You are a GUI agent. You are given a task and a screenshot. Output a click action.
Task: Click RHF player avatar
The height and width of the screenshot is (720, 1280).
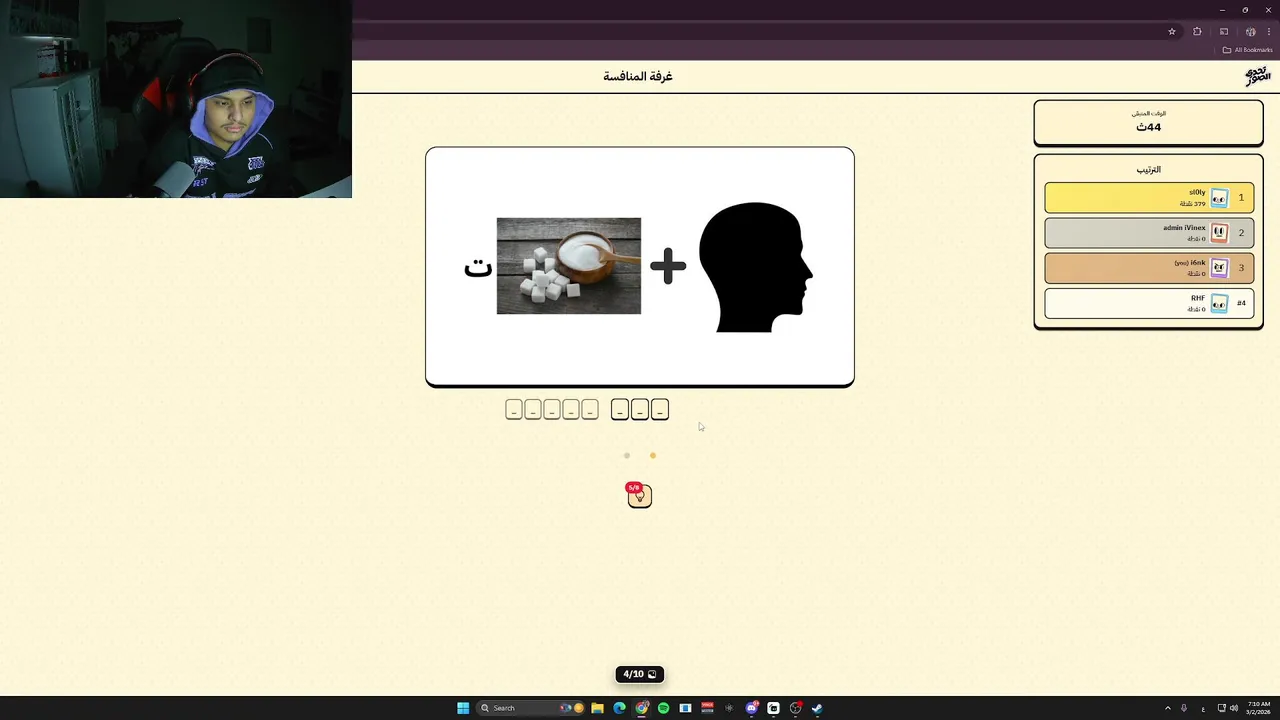[1219, 303]
